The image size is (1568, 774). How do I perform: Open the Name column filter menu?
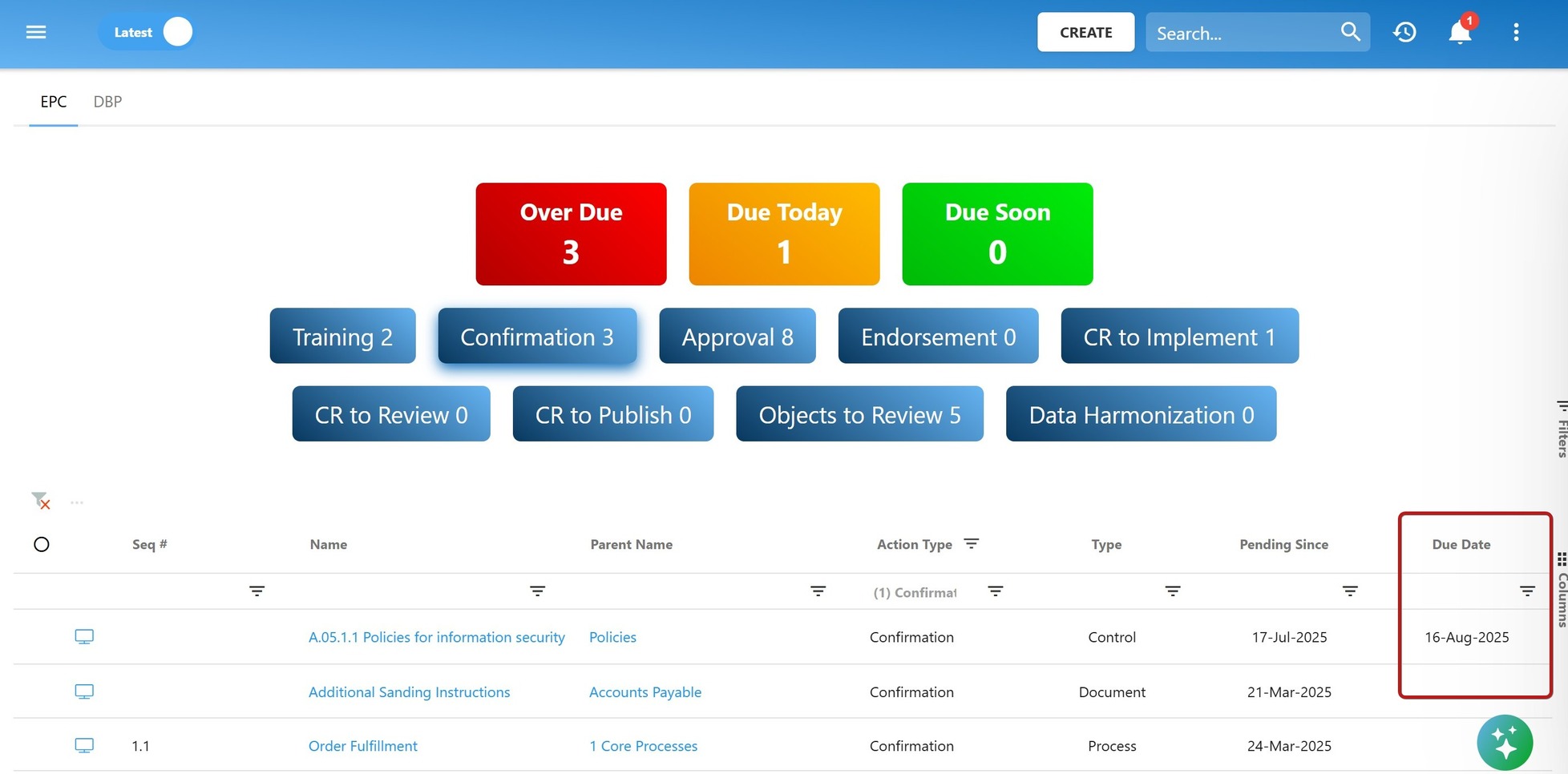click(x=538, y=591)
